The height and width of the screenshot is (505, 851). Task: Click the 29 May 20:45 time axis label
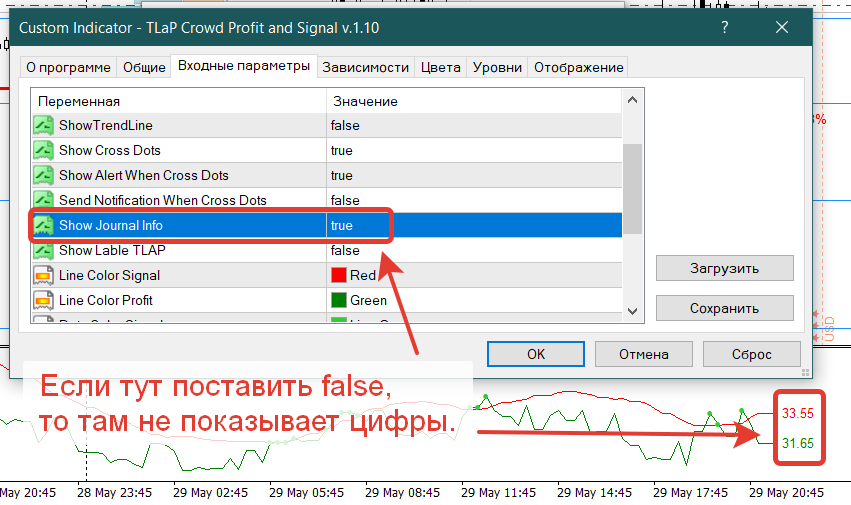click(x=786, y=493)
